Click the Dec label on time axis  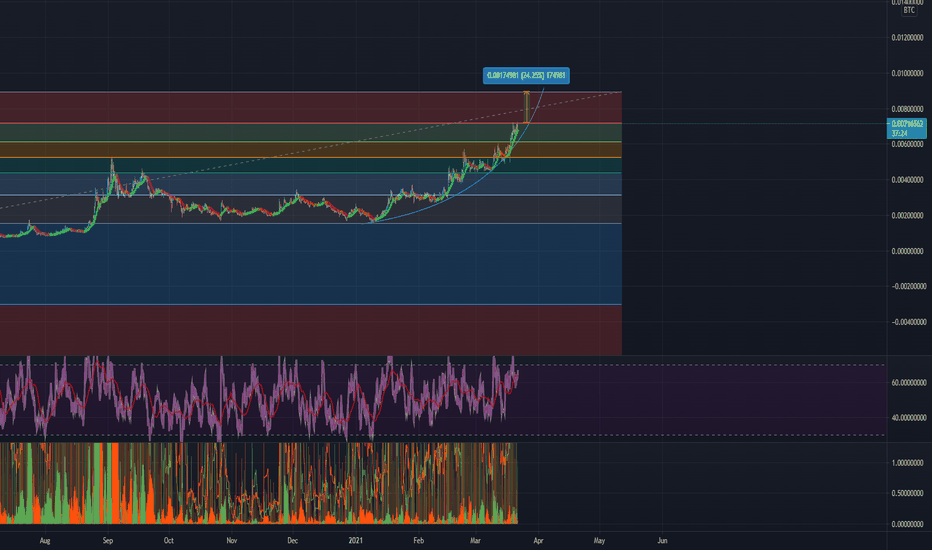coord(292,540)
